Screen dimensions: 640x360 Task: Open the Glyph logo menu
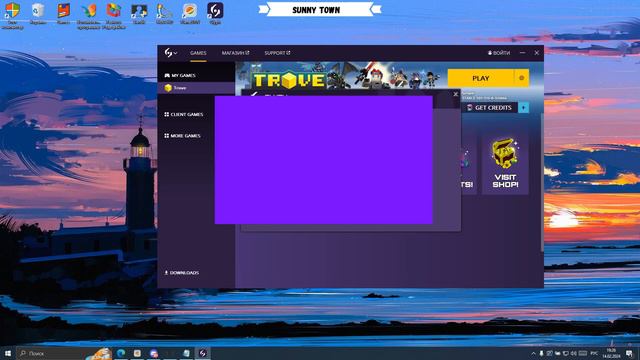pos(171,53)
